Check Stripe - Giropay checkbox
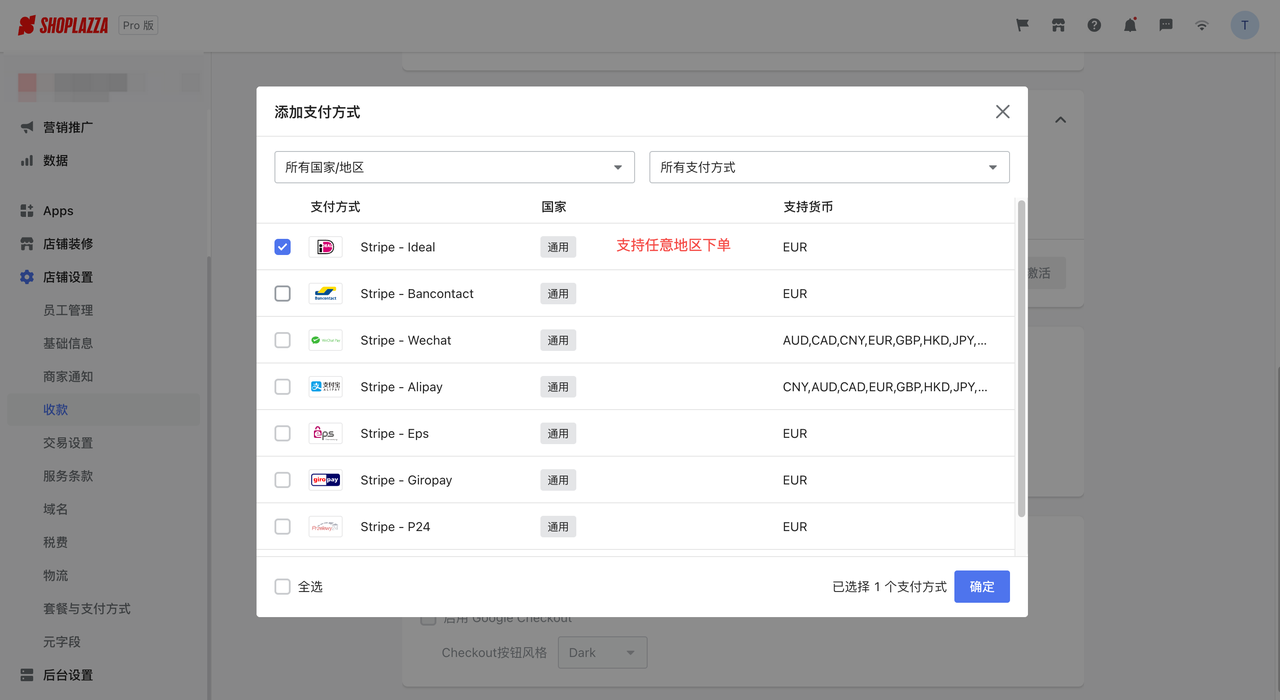The image size is (1280, 700). 283,480
